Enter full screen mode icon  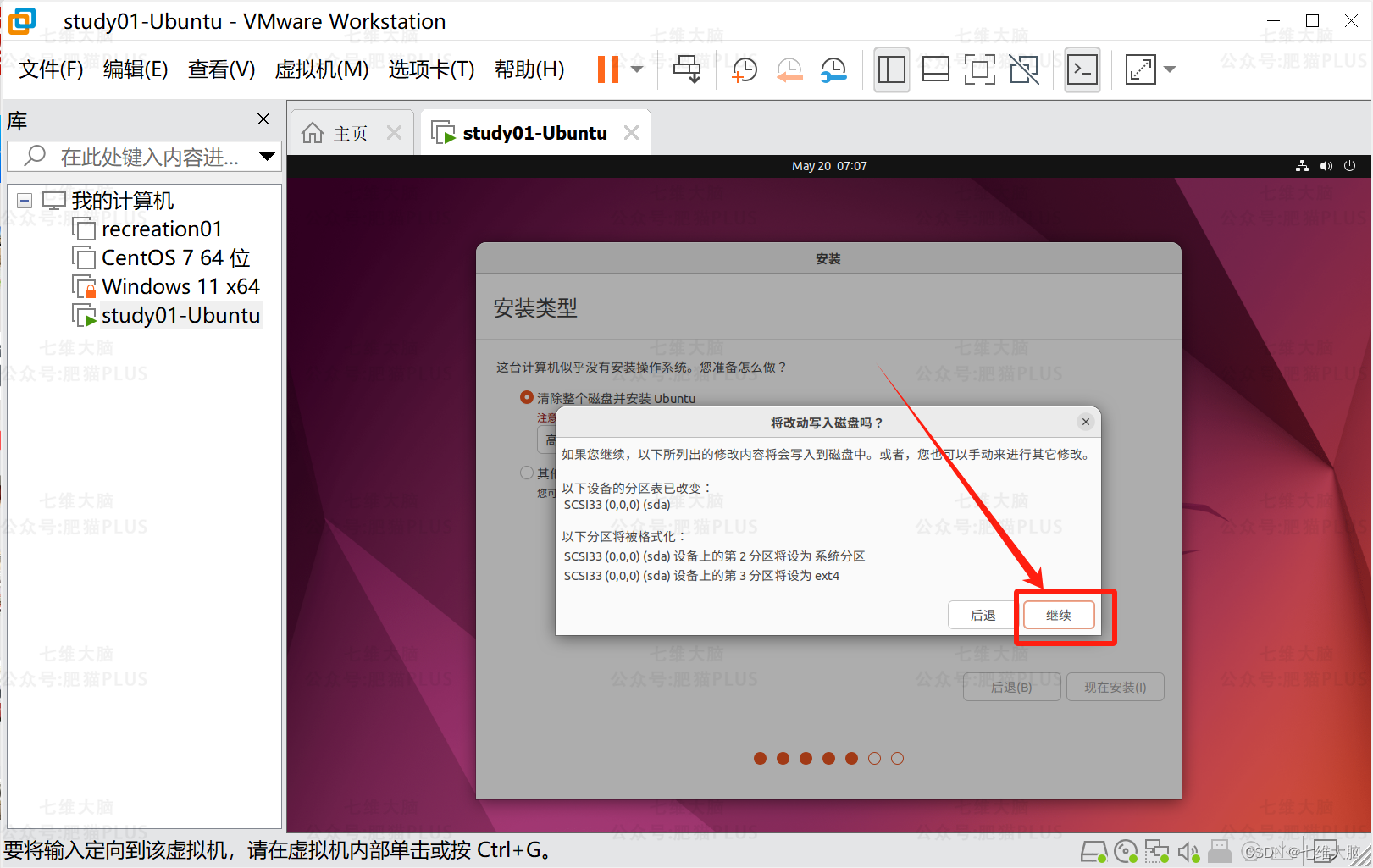tap(980, 69)
